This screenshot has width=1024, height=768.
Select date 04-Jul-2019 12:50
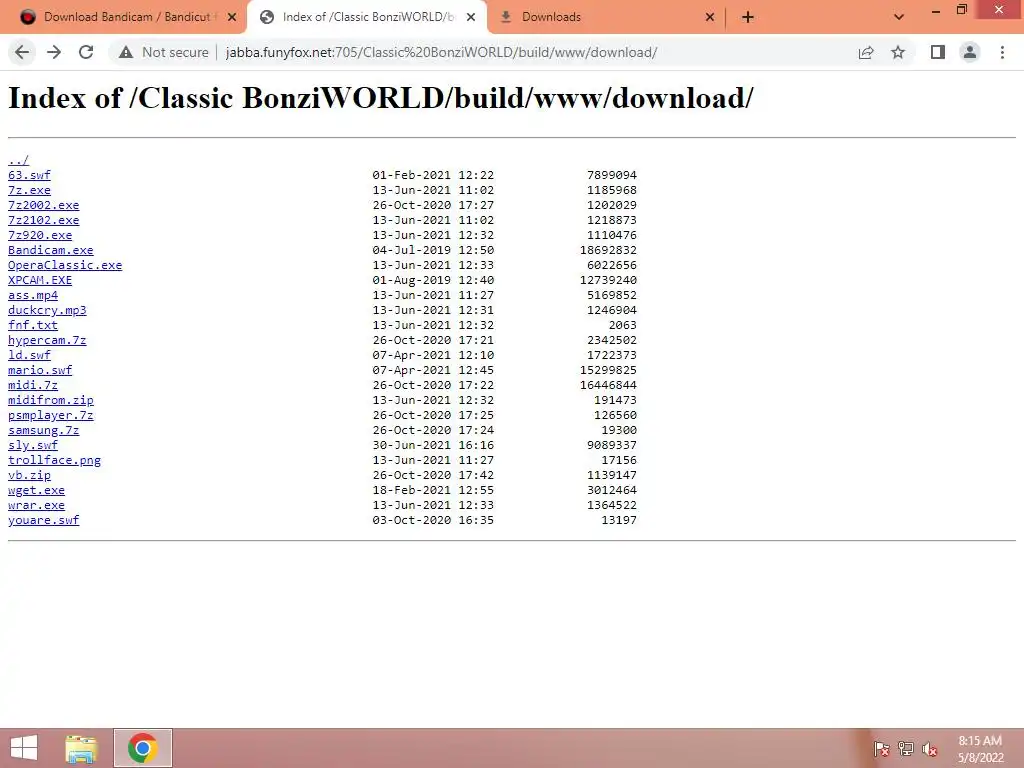coord(433,250)
